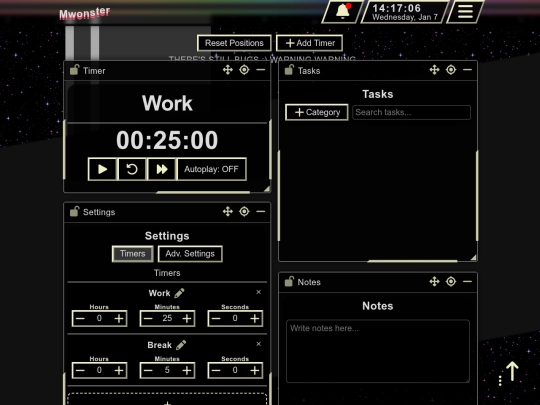Collapse the Settings panel
540x405 pixels.
point(261,211)
